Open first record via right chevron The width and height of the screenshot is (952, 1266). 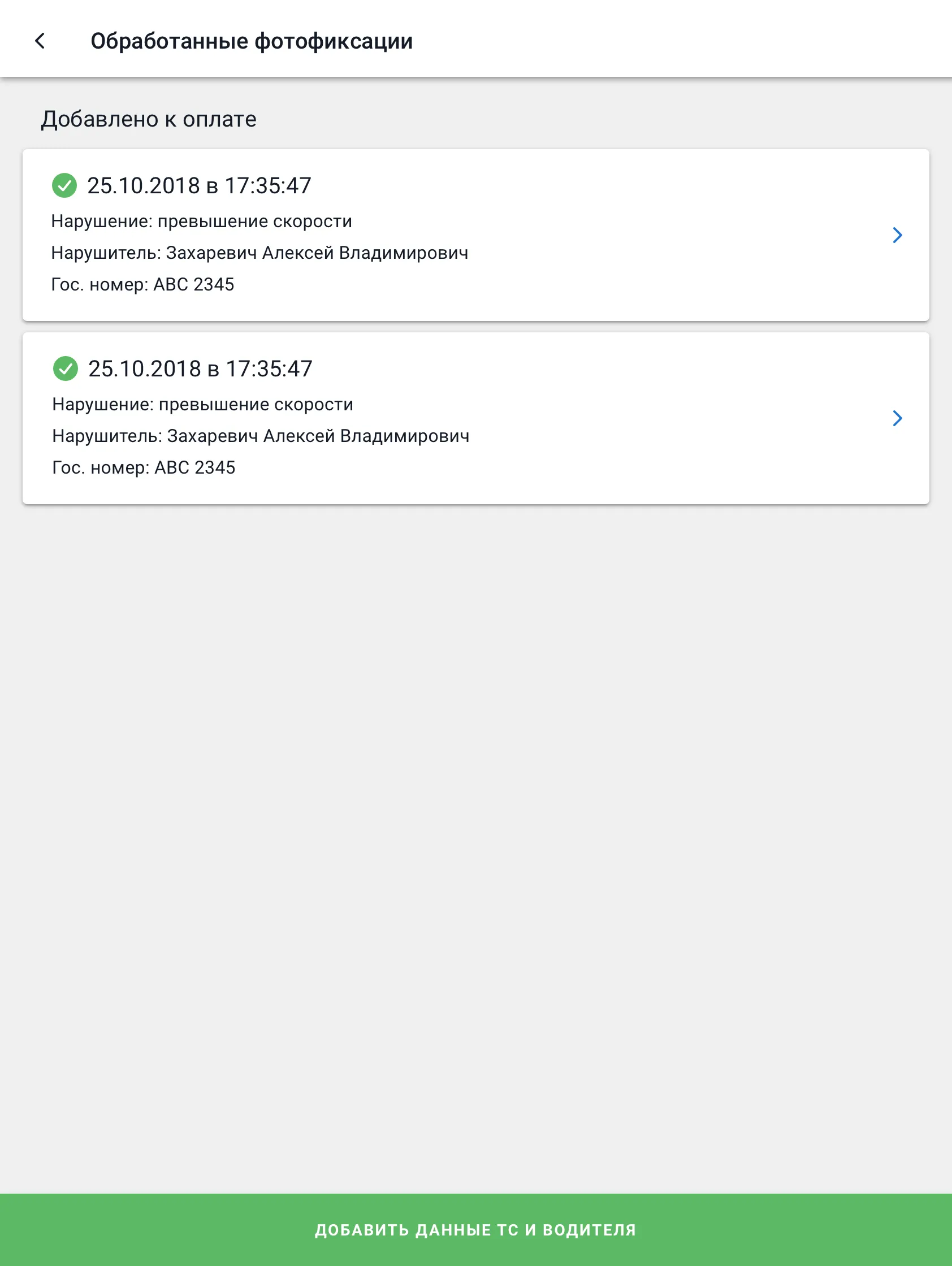click(x=897, y=235)
